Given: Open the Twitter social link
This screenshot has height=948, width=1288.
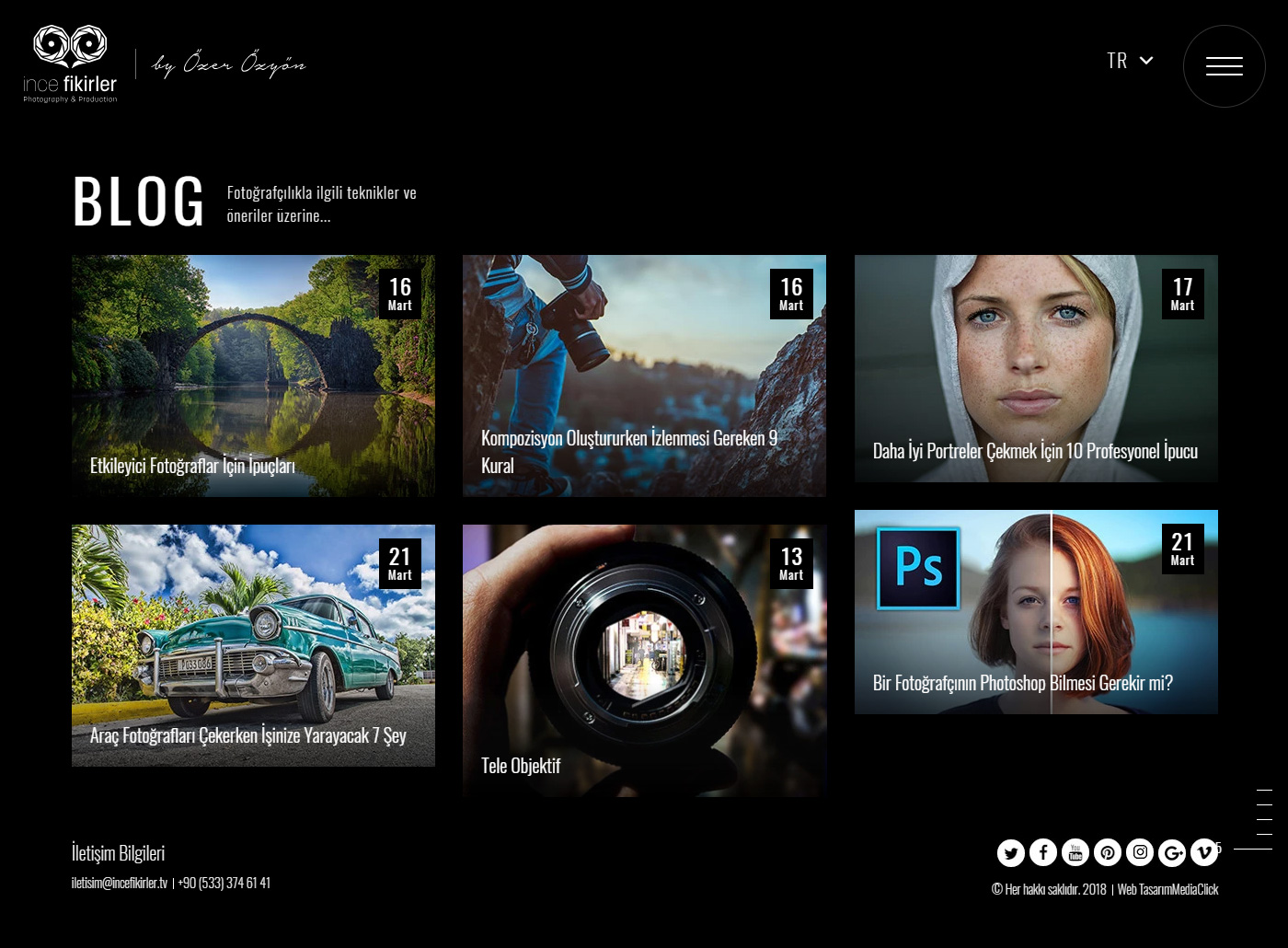Looking at the screenshot, I should coord(1010,853).
